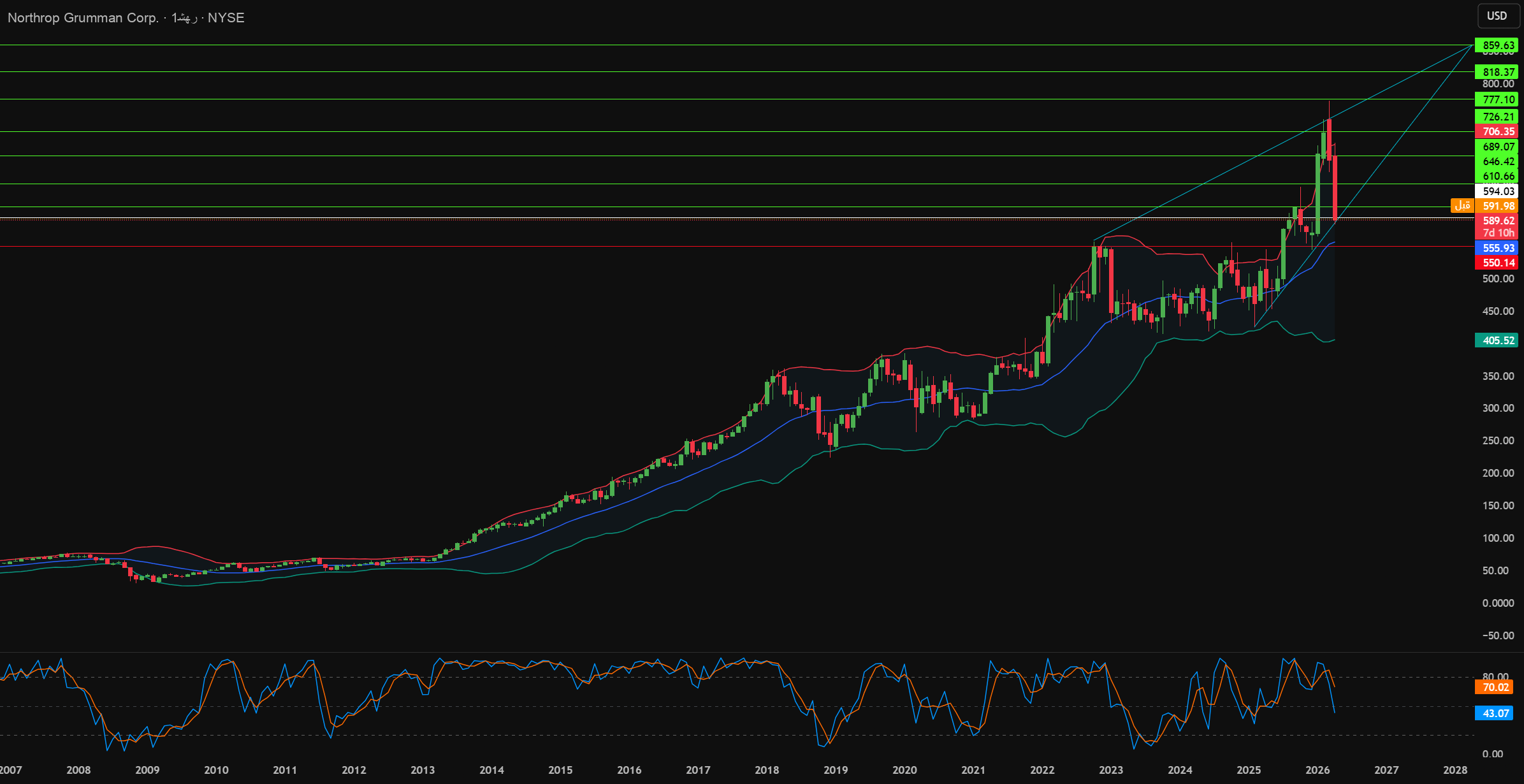Click the 0.0000 tick on price scale

pos(1498,603)
